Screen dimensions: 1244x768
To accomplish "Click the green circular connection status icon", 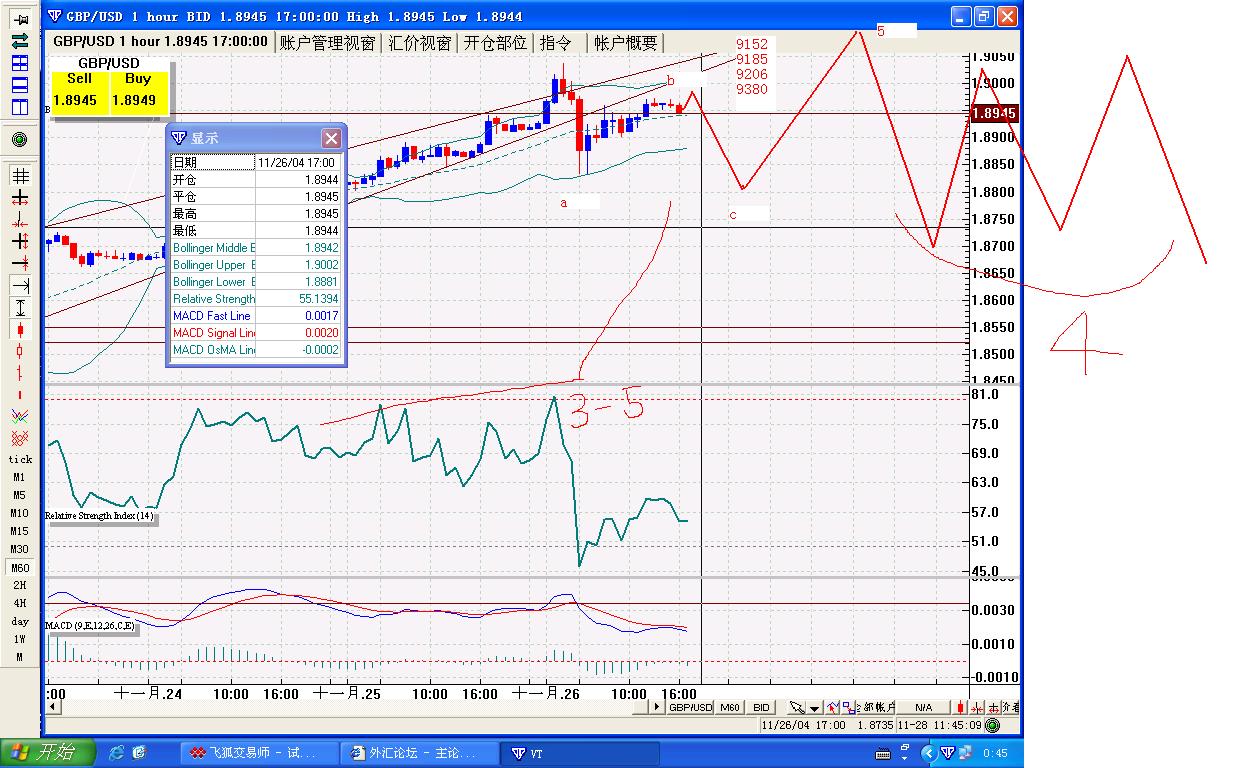I will click(20, 139).
